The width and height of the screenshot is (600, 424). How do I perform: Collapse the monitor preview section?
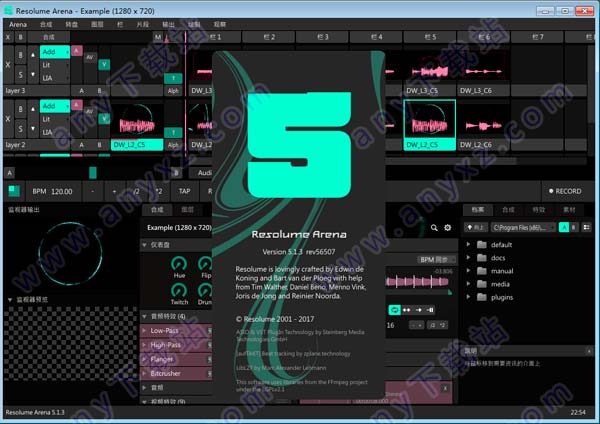click(x=10, y=300)
